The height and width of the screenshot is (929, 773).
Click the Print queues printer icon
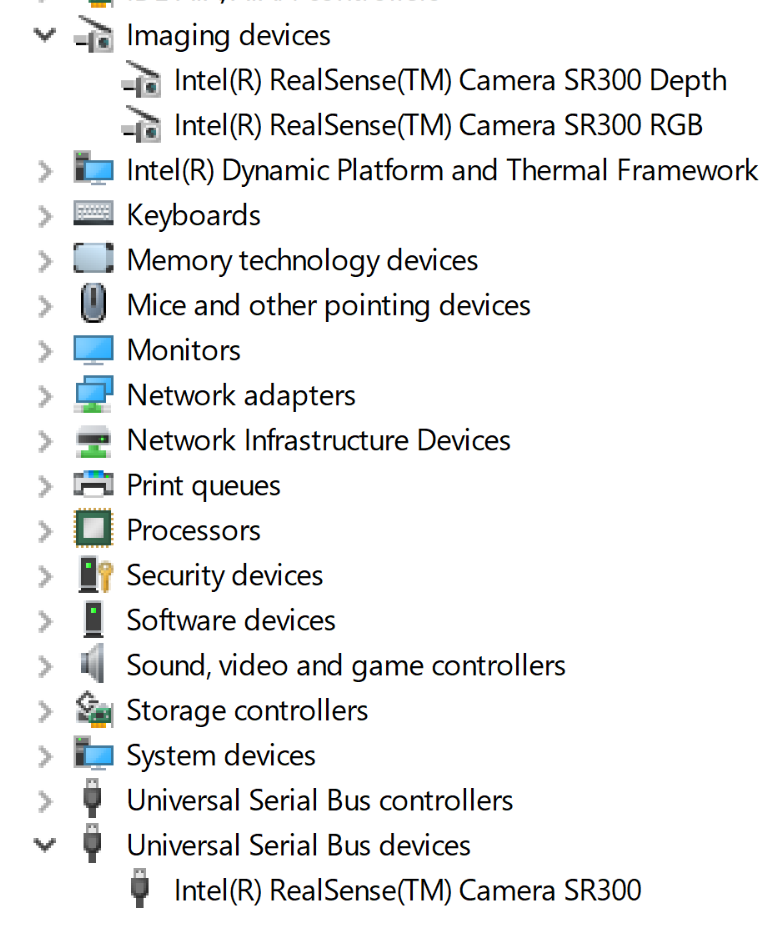click(x=94, y=485)
